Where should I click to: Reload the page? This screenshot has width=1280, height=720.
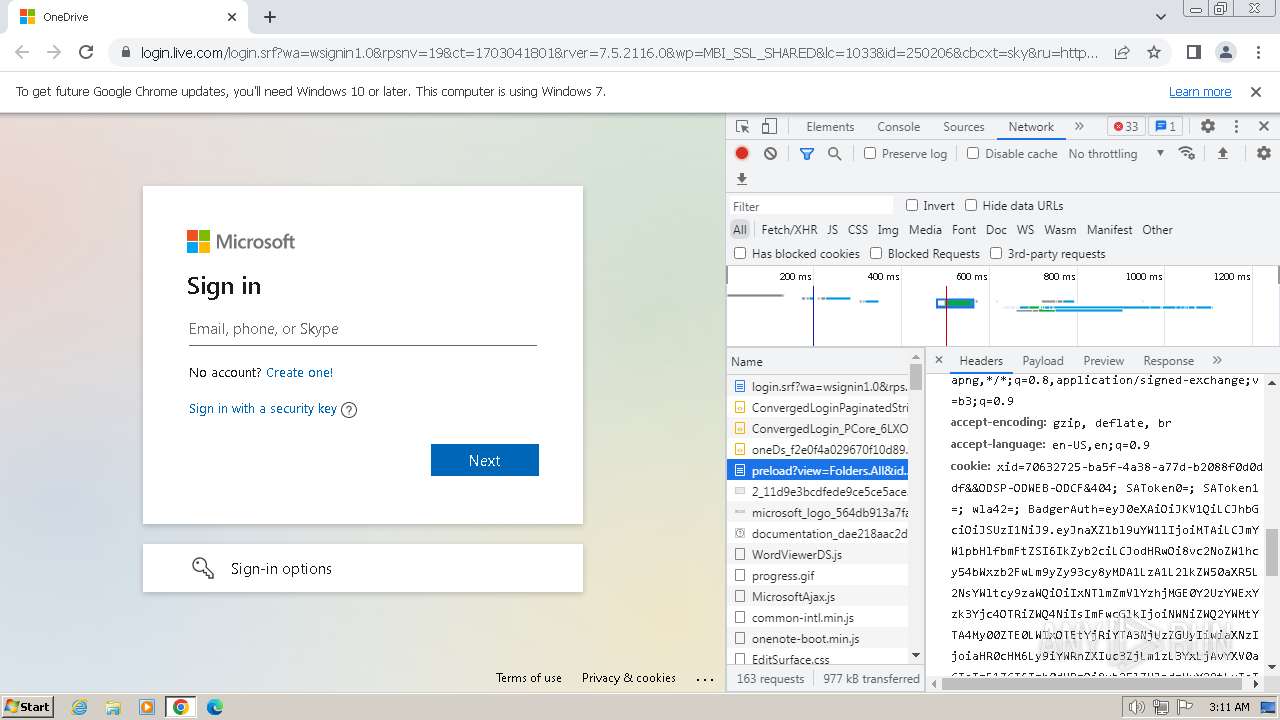[x=86, y=52]
